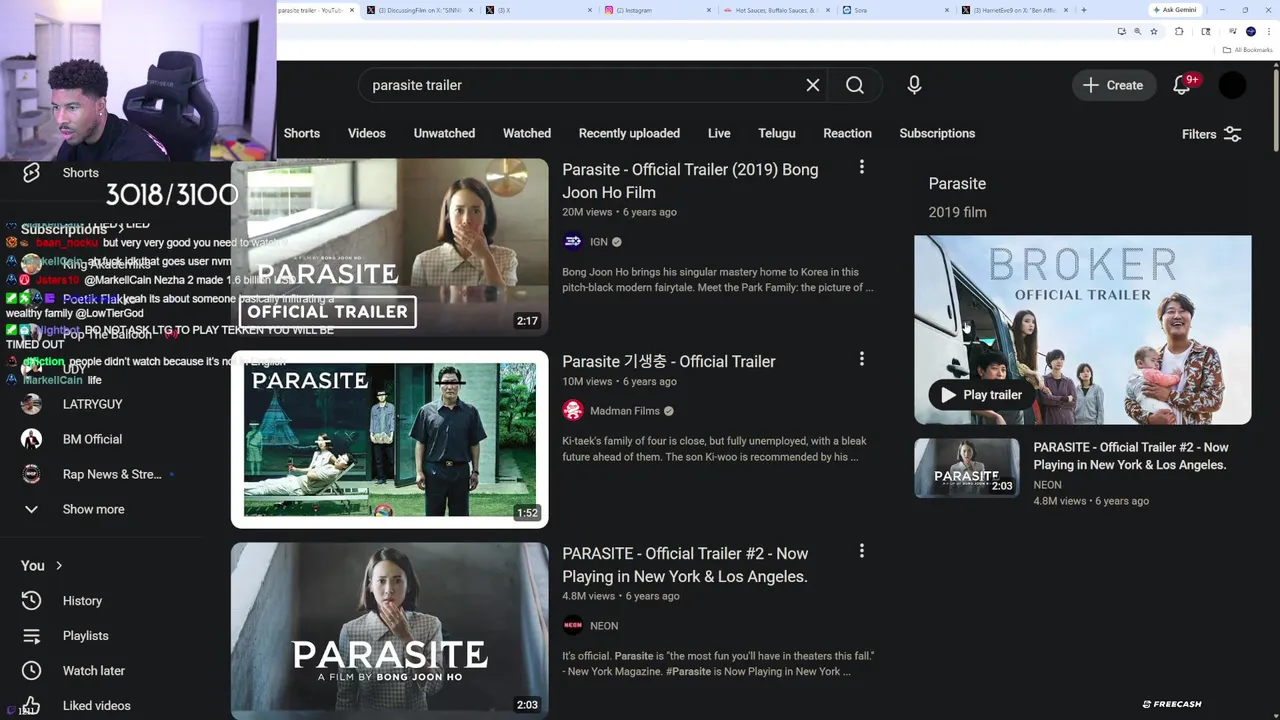The image size is (1280, 720).
Task: Open the Madman Films channel name link
Action: pos(625,411)
